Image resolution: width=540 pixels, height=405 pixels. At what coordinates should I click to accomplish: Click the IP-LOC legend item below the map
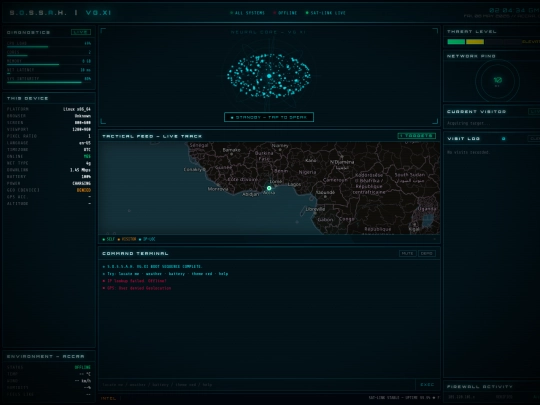tap(147, 239)
